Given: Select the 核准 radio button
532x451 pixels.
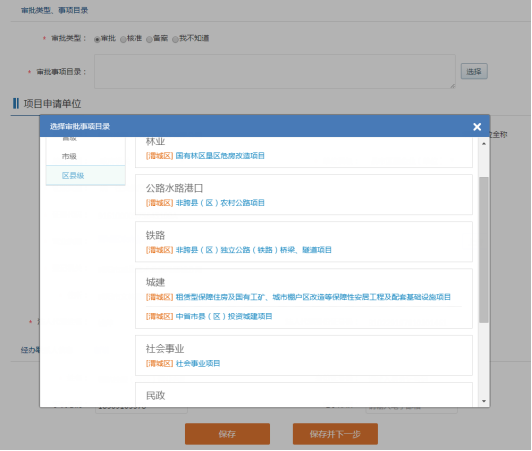Looking at the screenshot, I should point(123,39).
